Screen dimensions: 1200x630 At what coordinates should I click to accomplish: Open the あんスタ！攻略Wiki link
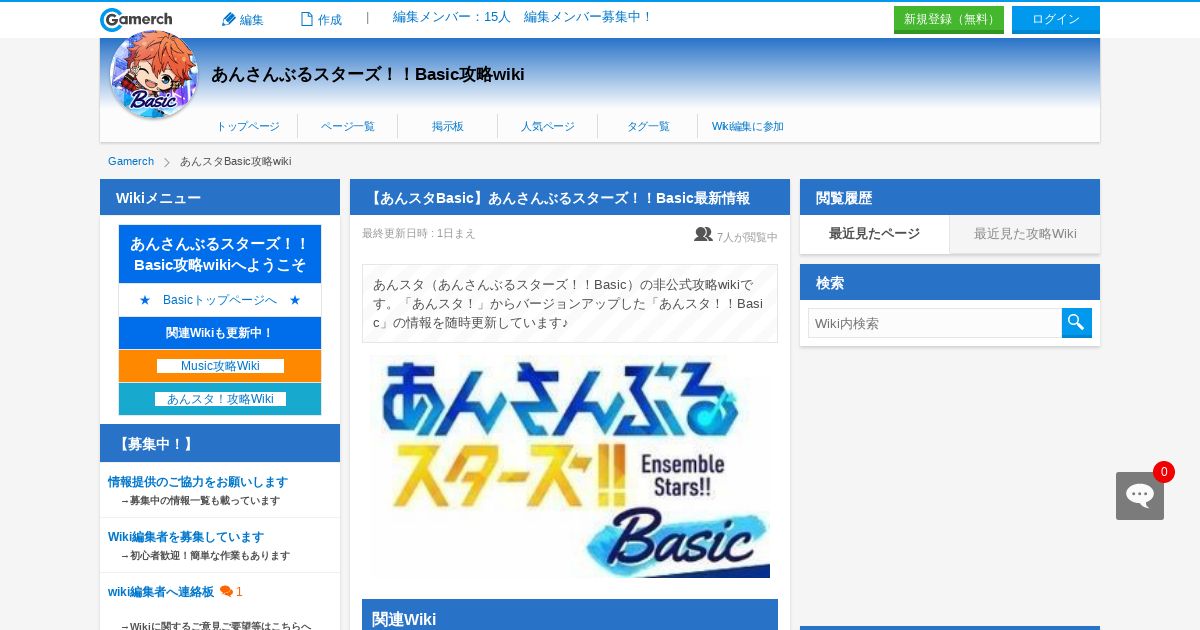220,399
